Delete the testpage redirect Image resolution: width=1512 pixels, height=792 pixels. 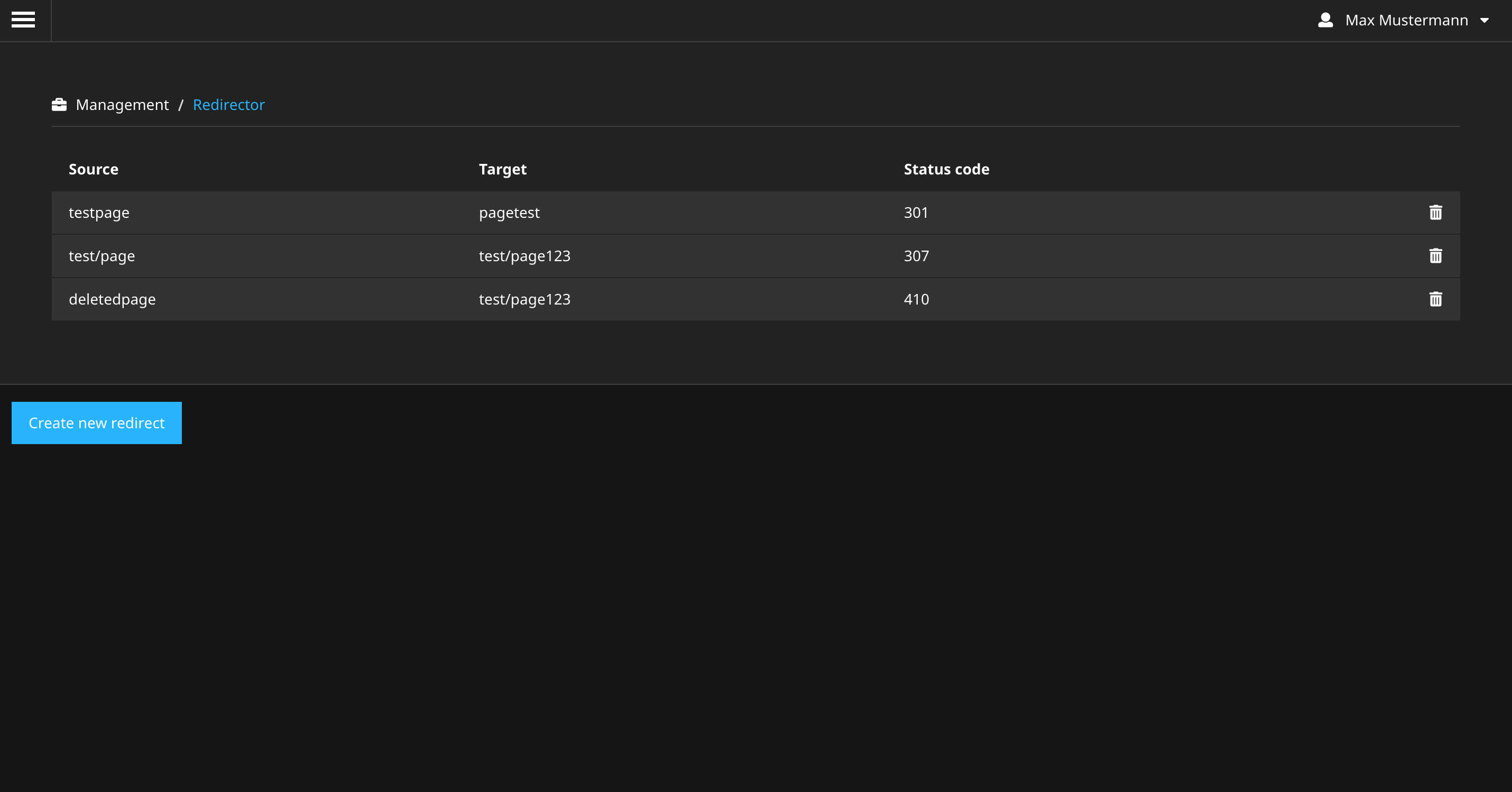1436,213
